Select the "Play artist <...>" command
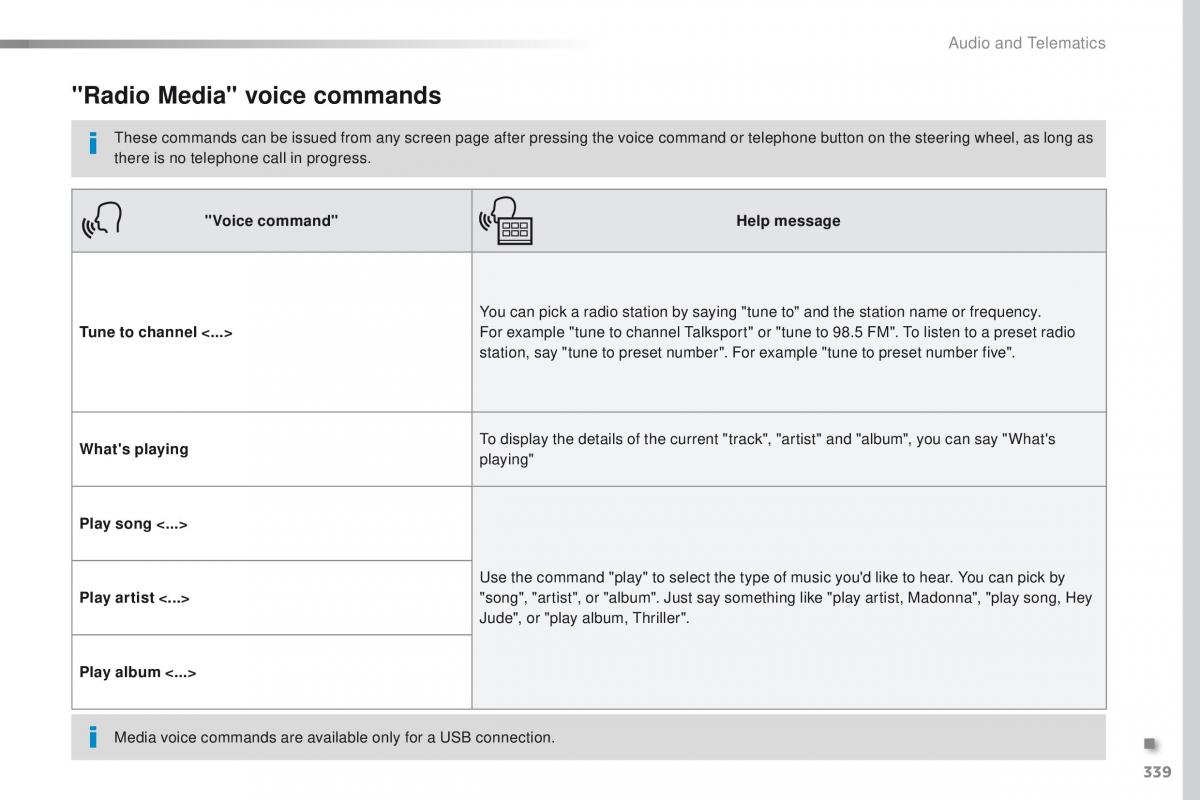Image resolution: width=1200 pixels, height=800 pixels. [x=134, y=598]
